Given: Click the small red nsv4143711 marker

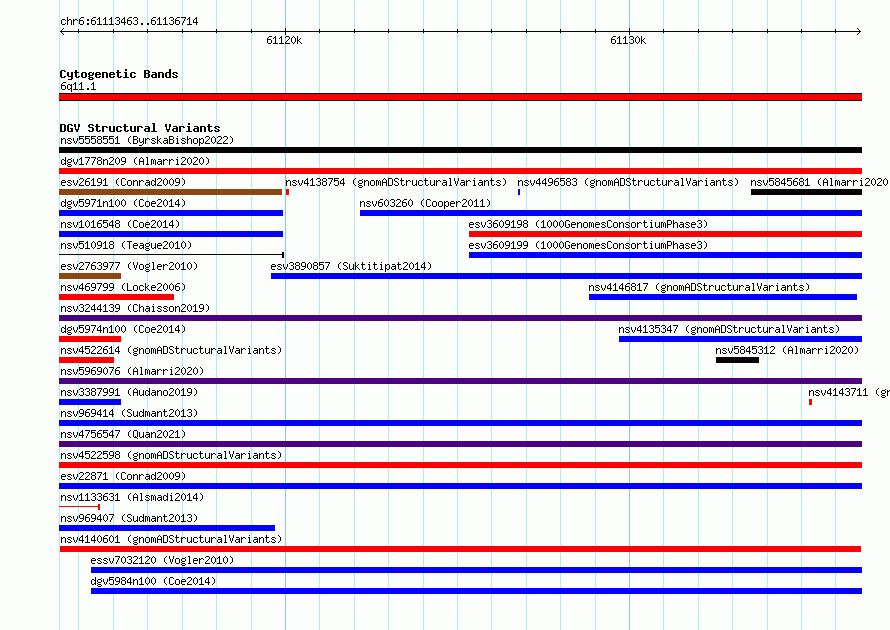Looking at the screenshot, I should coord(810,402).
